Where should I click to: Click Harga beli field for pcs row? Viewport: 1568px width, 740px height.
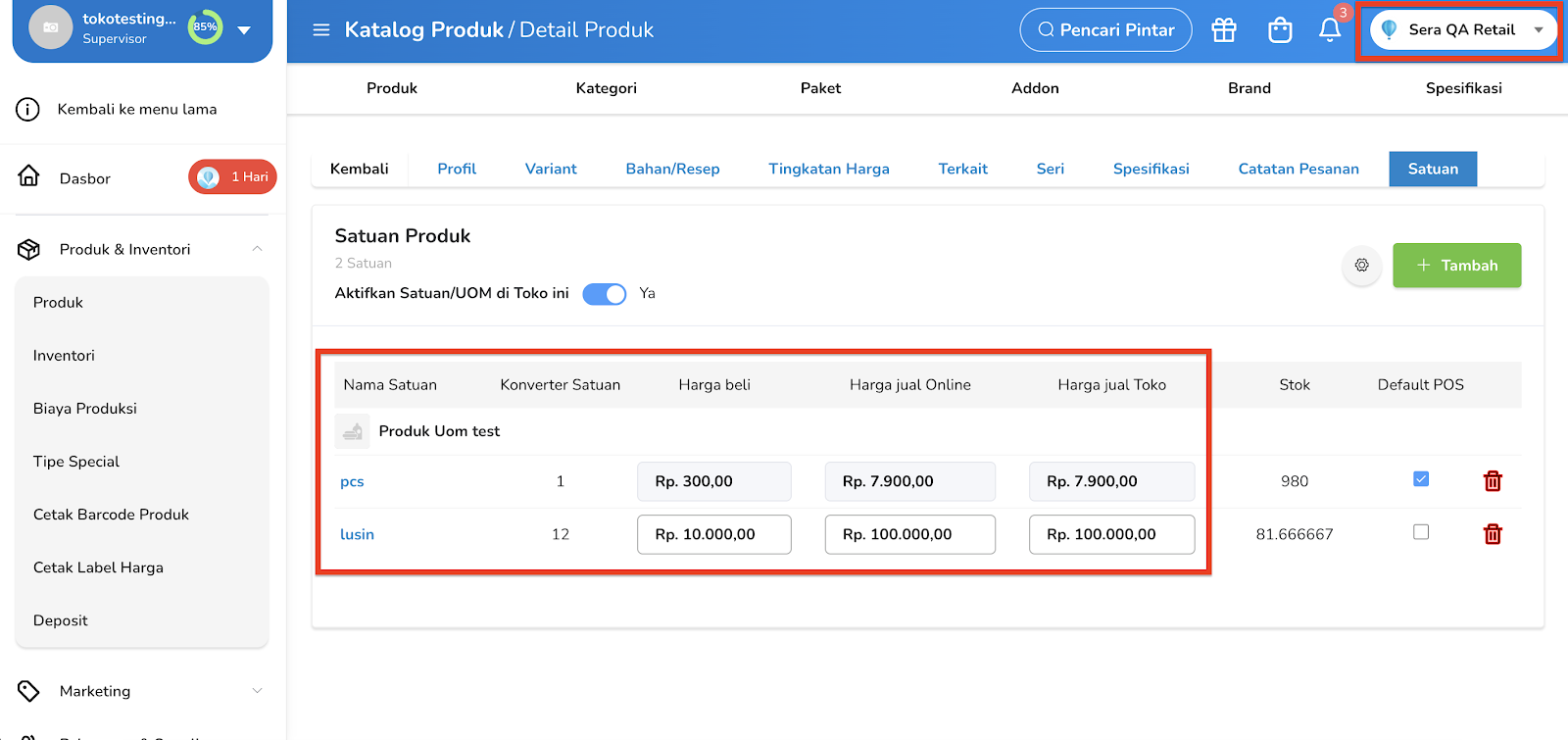714,481
